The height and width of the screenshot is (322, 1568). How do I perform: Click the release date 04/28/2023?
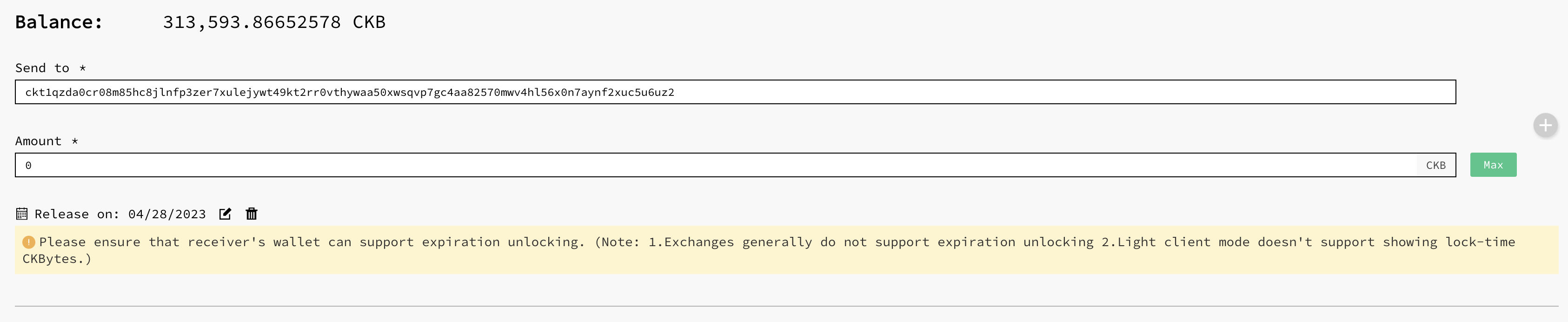coord(167,214)
